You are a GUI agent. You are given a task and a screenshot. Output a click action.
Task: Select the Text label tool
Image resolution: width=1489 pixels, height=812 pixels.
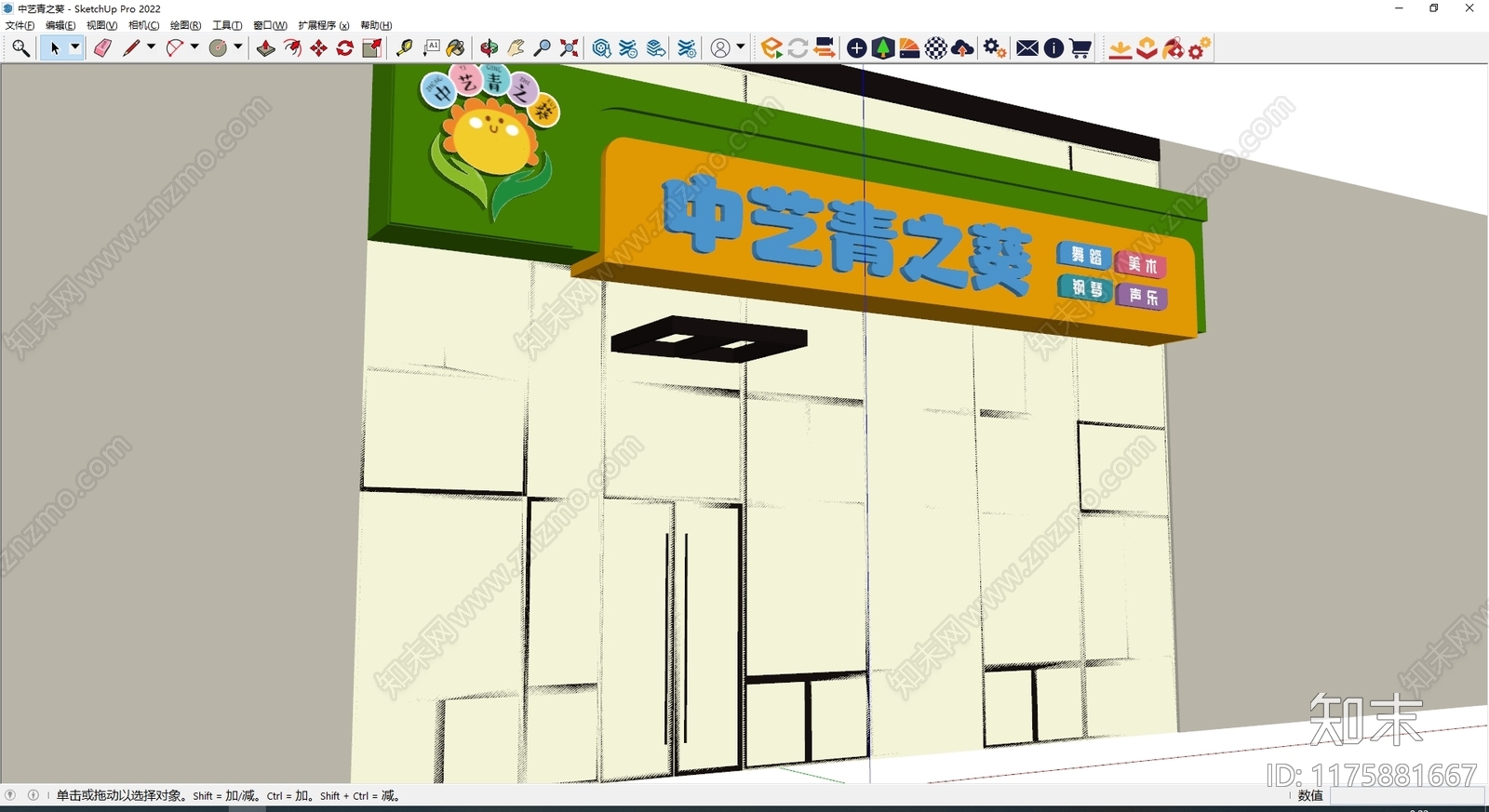pyautogui.click(x=431, y=48)
